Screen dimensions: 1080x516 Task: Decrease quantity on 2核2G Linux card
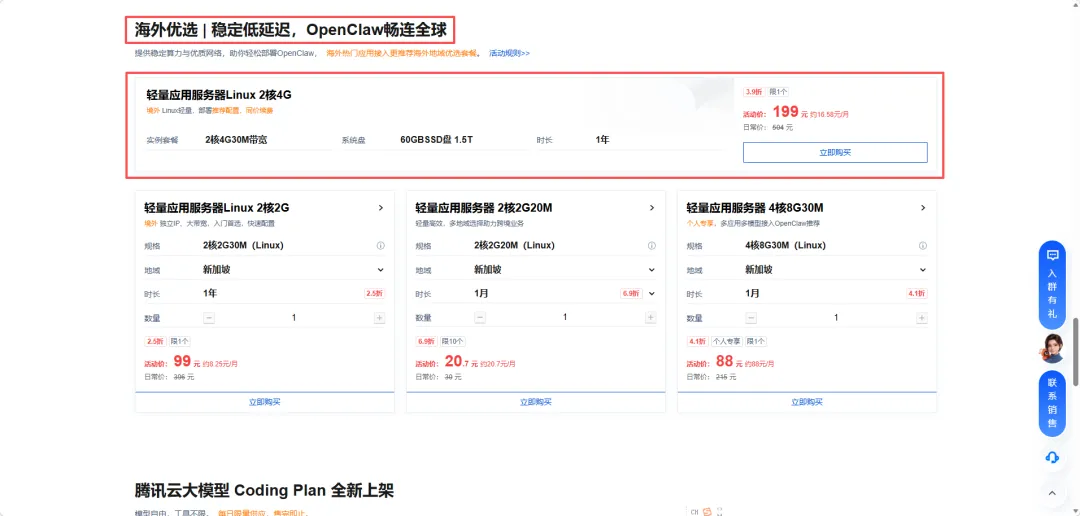pos(209,318)
